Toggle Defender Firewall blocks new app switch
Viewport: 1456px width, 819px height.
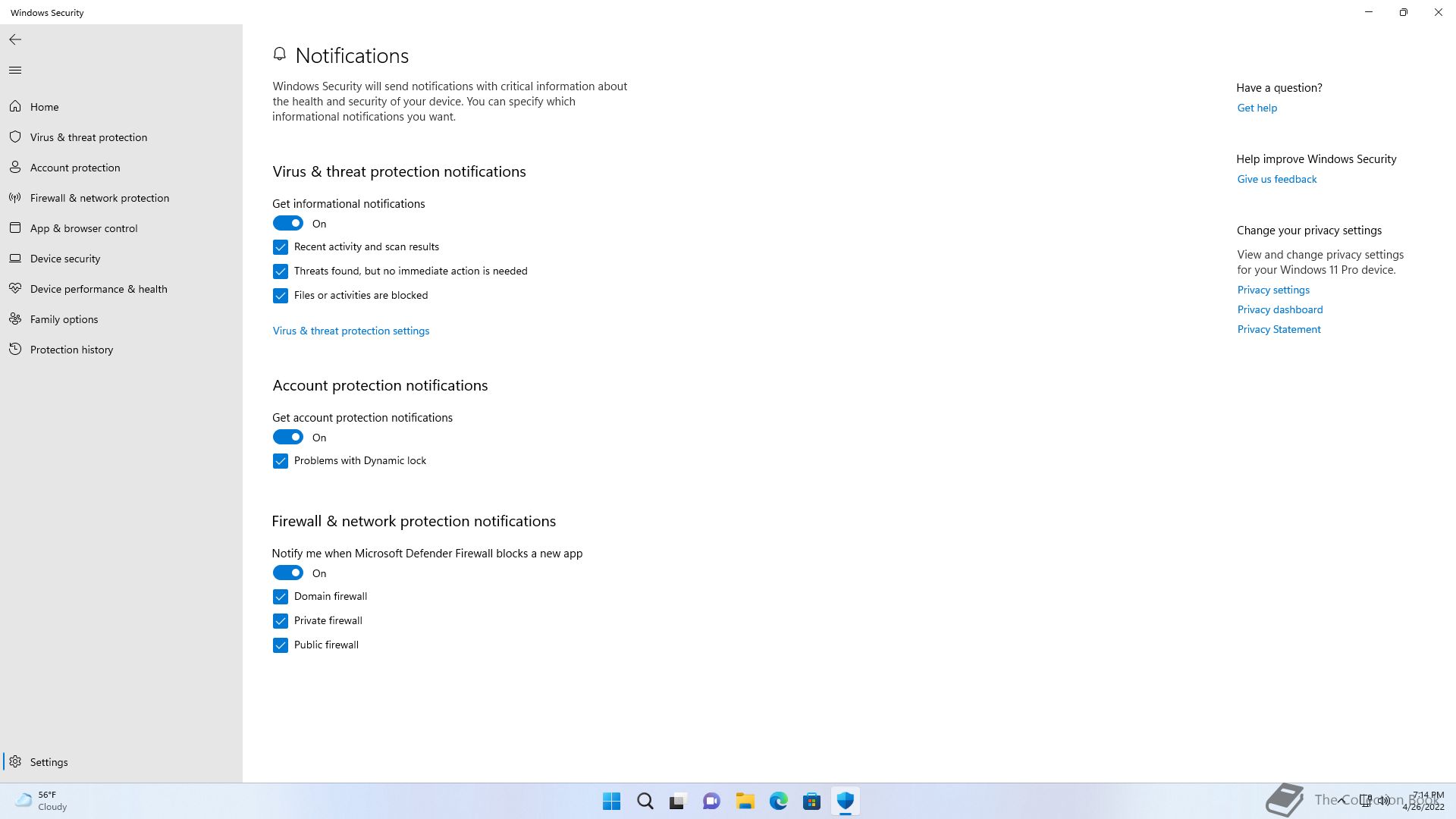[288, 573]
